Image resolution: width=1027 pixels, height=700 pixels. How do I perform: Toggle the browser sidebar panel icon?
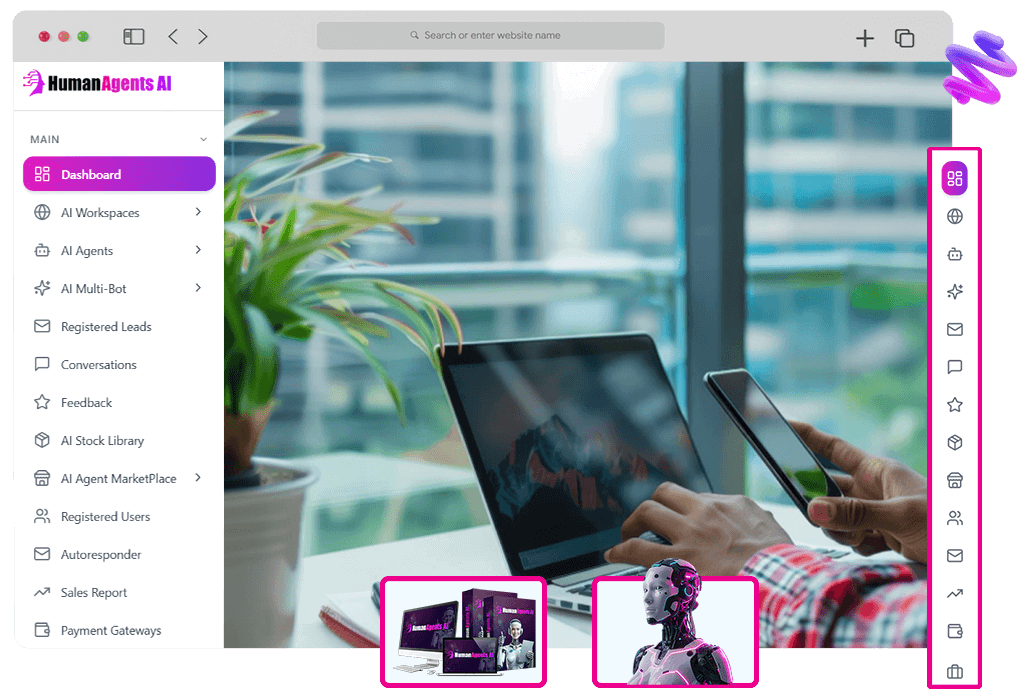(134, 37)
